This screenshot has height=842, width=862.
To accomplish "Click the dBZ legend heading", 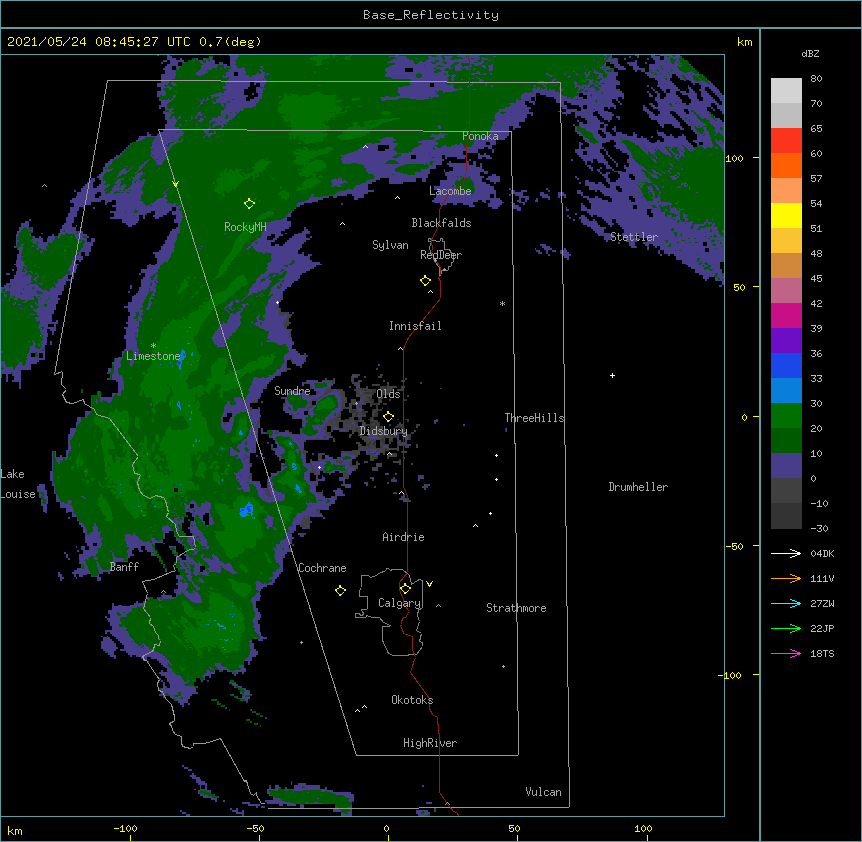I will pos(810,53).
